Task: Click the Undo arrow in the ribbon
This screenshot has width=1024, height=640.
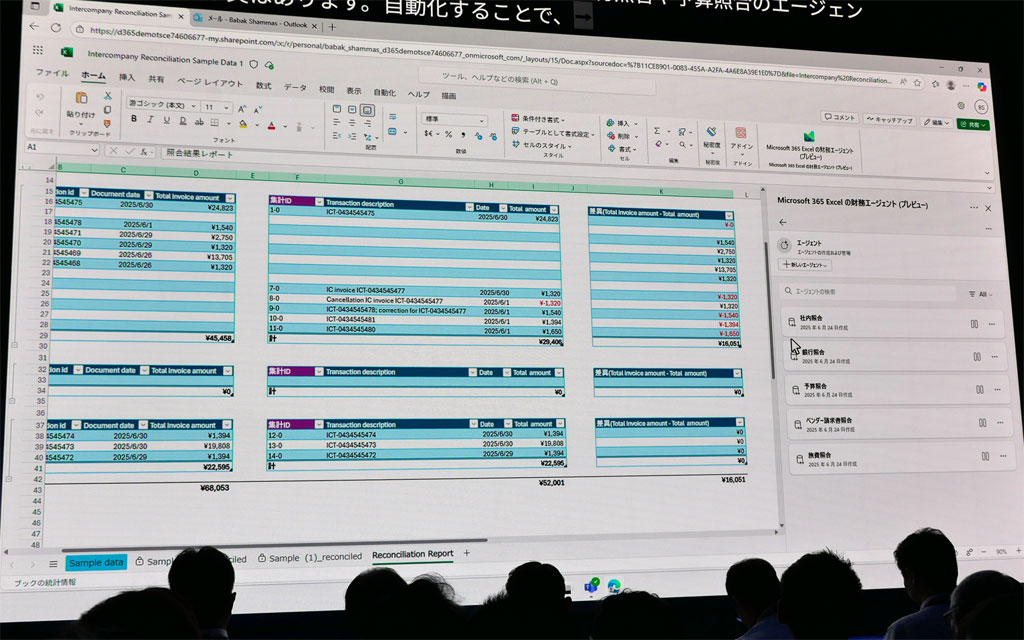Action: coord(40,97)
